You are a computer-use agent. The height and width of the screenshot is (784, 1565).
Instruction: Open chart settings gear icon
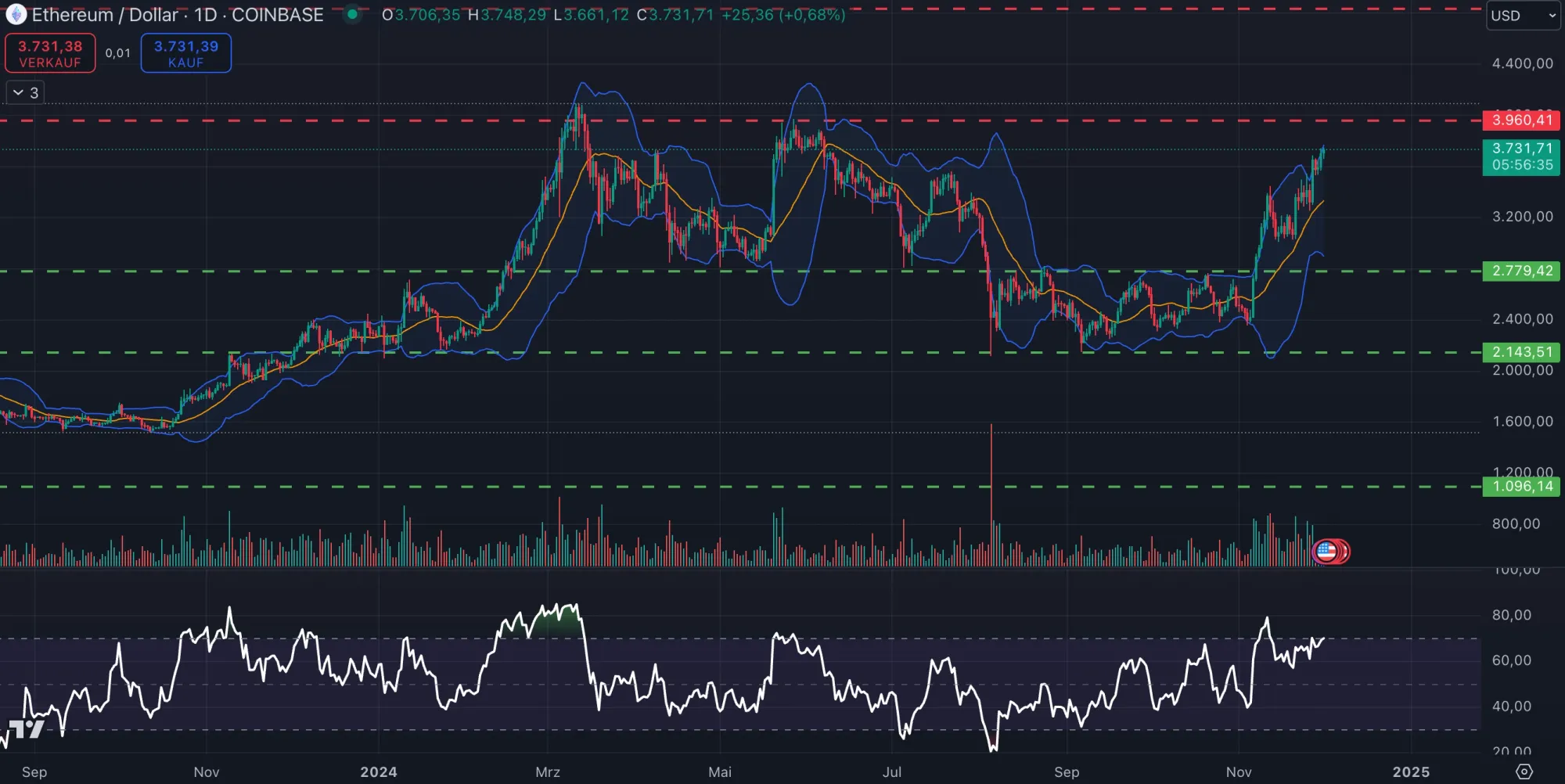1524,771
